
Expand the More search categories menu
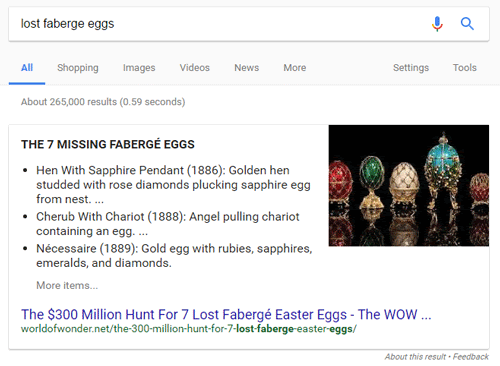pyautogui.click(x=295, y=68)
